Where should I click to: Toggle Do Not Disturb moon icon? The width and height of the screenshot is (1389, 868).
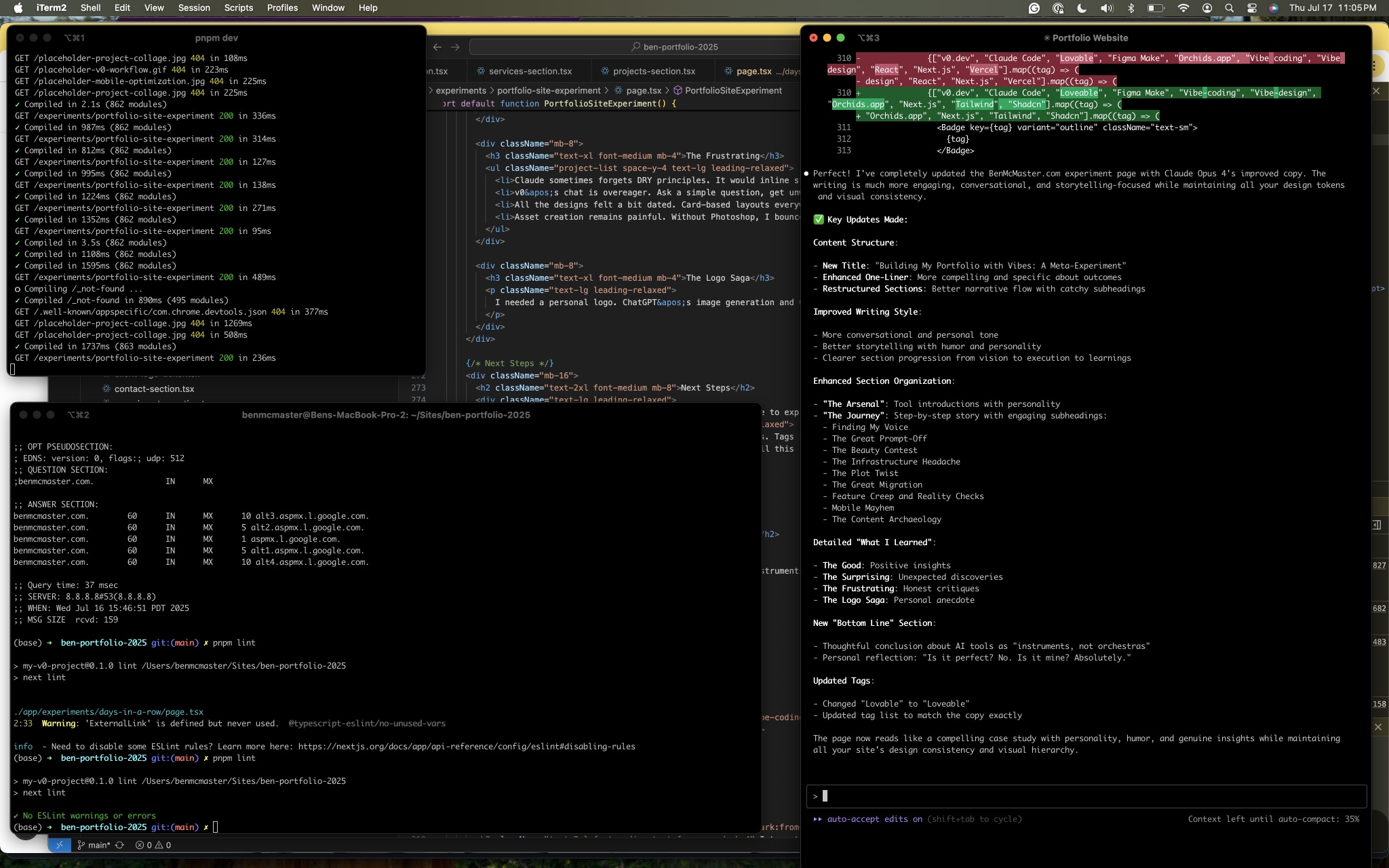tap(1082, 8)
